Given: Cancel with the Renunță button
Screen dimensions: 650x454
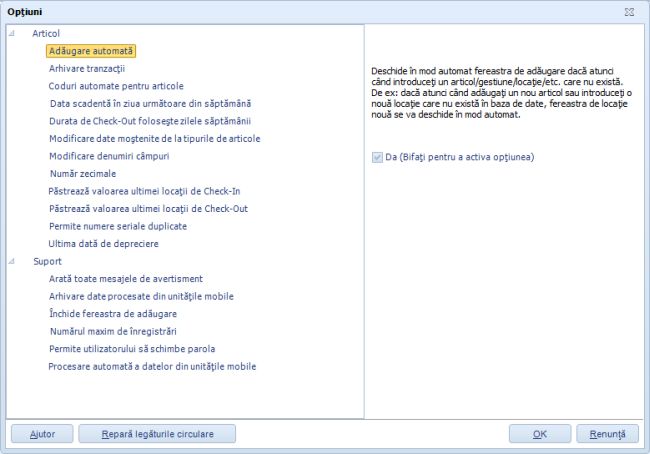Looking at the screenshot, I should (606, 434).
